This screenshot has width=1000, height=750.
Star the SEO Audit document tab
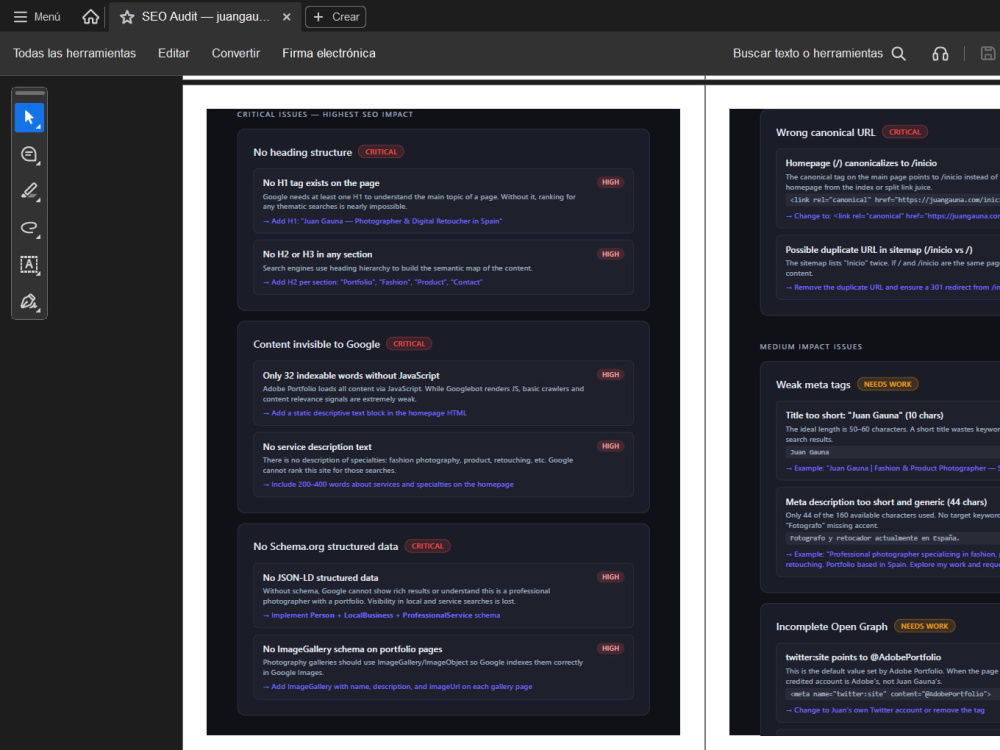click(x=127, y=17)
